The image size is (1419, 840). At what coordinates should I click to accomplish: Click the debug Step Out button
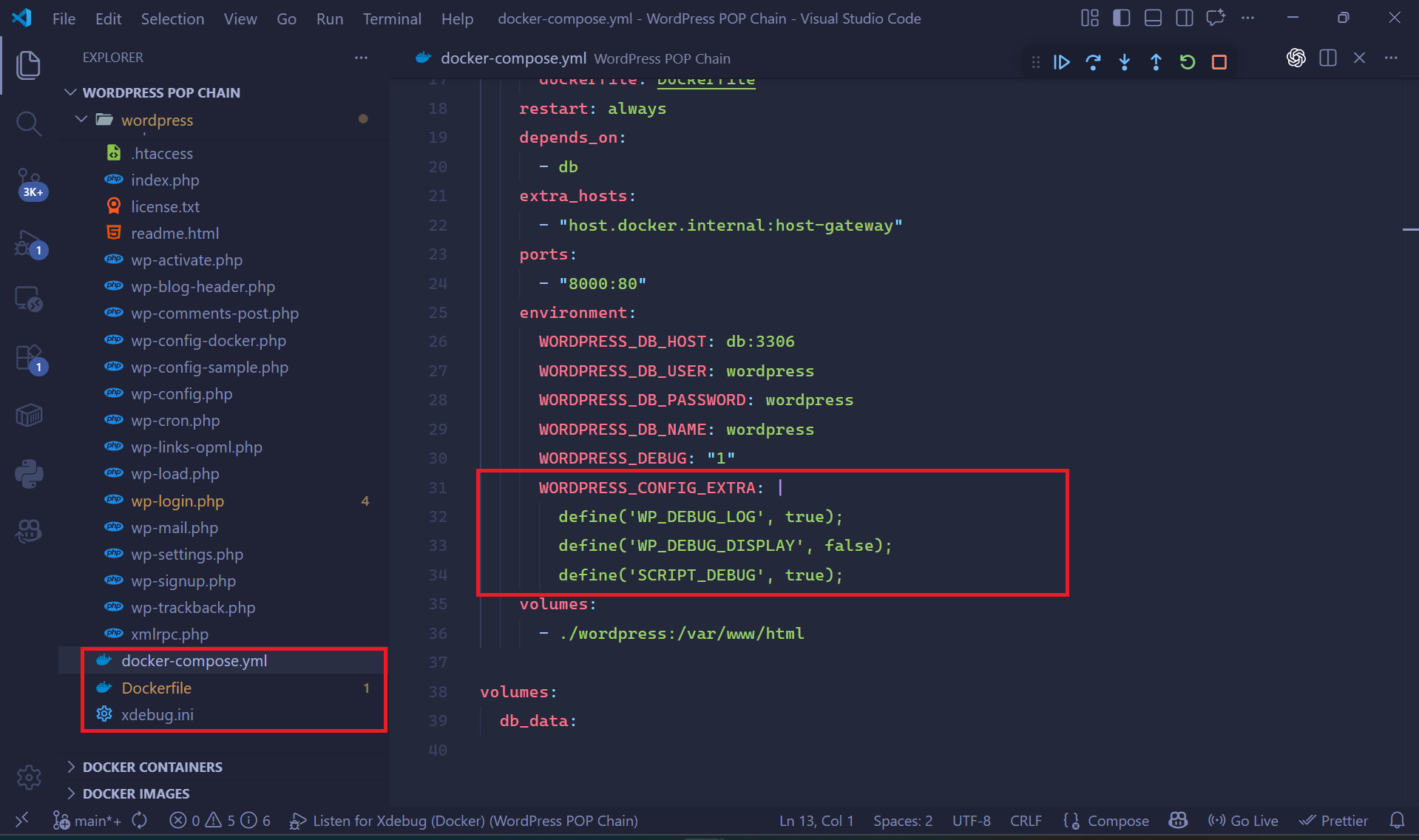point(1156,62)
